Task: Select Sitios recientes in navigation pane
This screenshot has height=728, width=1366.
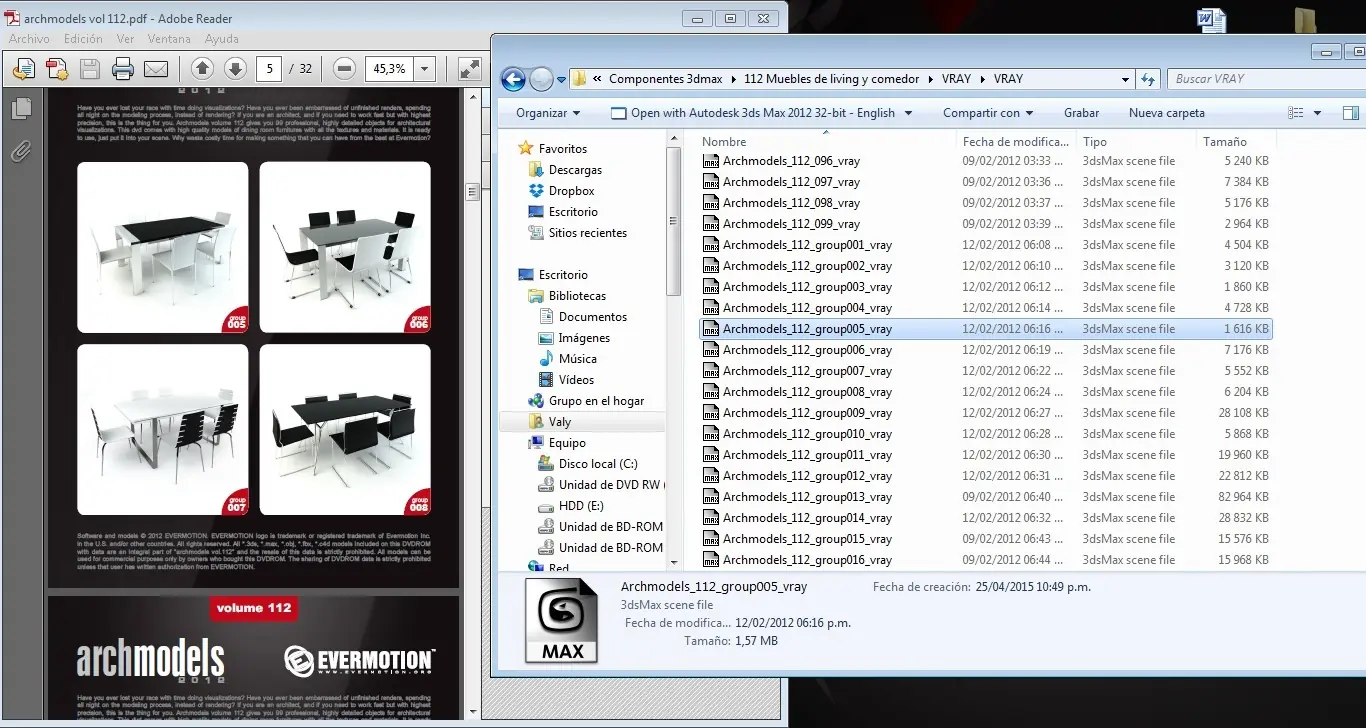Action: (x=587, y=233)
